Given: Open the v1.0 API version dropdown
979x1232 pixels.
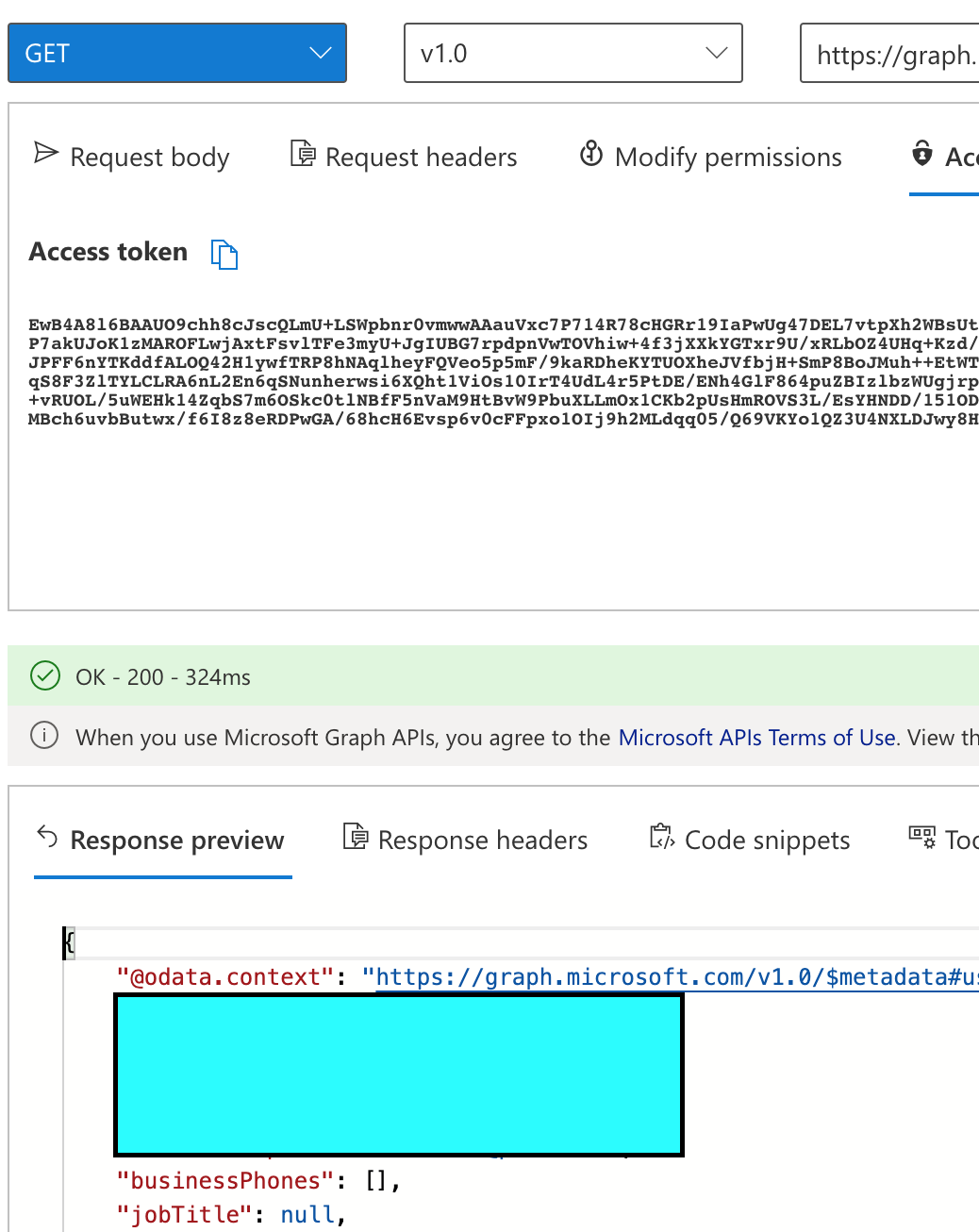Looking at the screenshot, I should (572, 53).
